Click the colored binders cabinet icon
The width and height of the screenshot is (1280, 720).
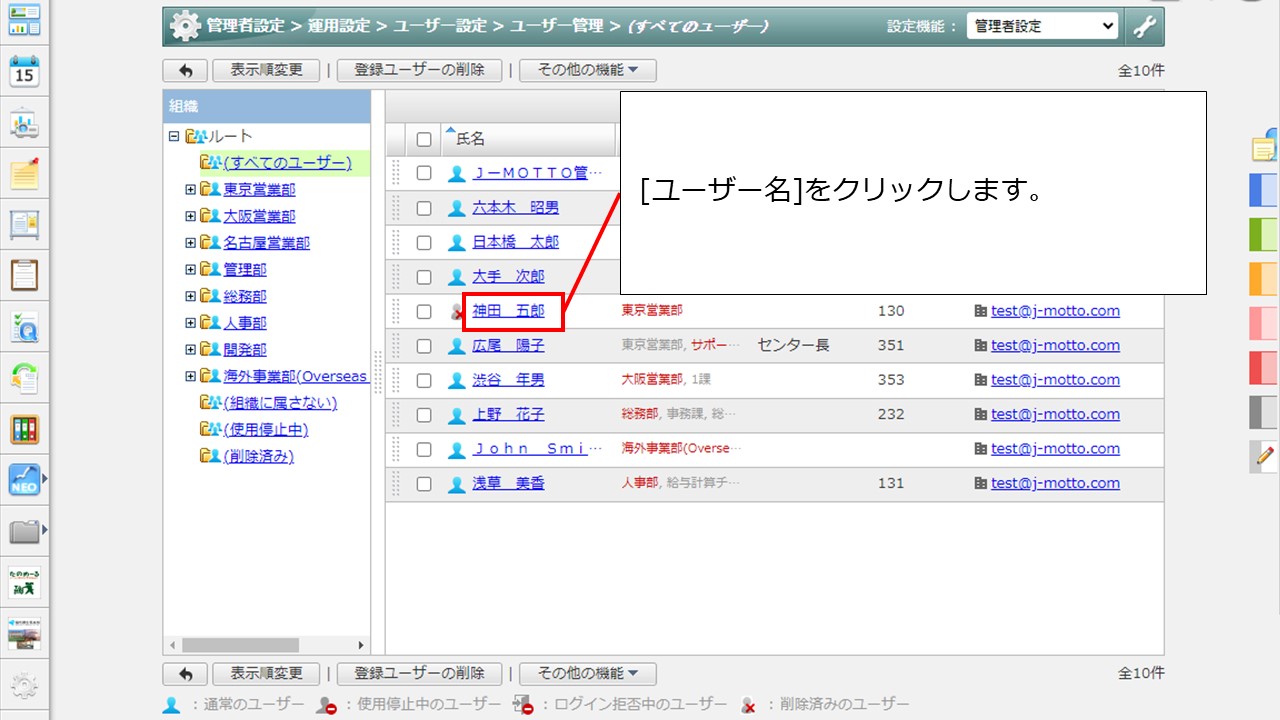[24, 429]
